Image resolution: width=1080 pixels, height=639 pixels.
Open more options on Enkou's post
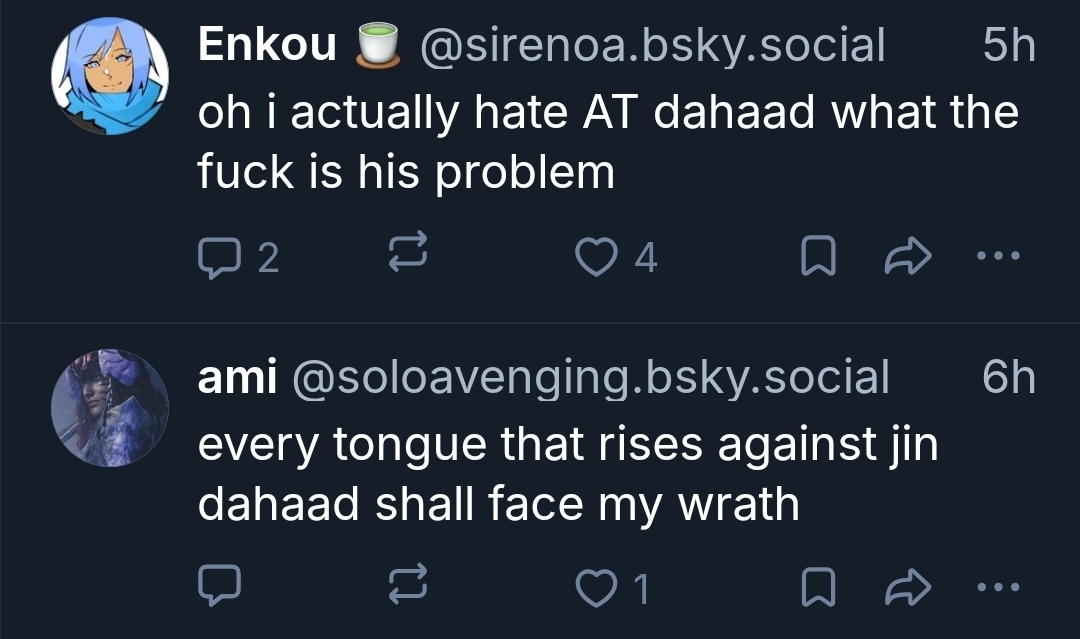pyautogui.click(x=996, y=258)
